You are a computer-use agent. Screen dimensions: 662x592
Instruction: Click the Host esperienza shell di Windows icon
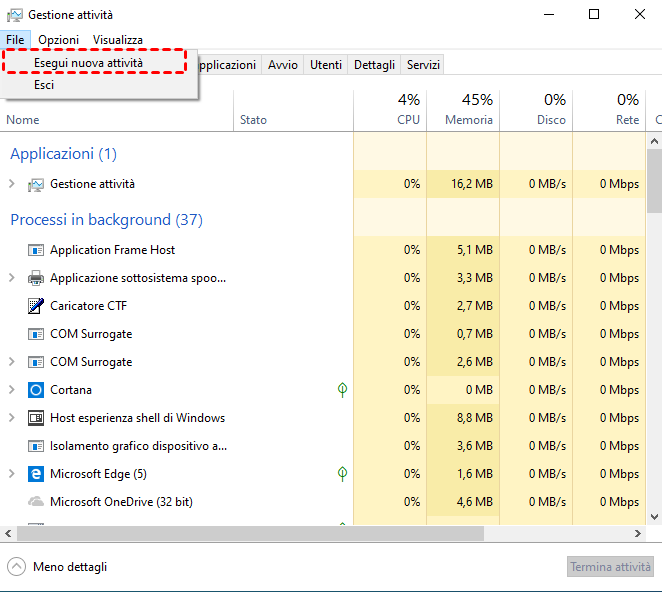pos(36,418)
